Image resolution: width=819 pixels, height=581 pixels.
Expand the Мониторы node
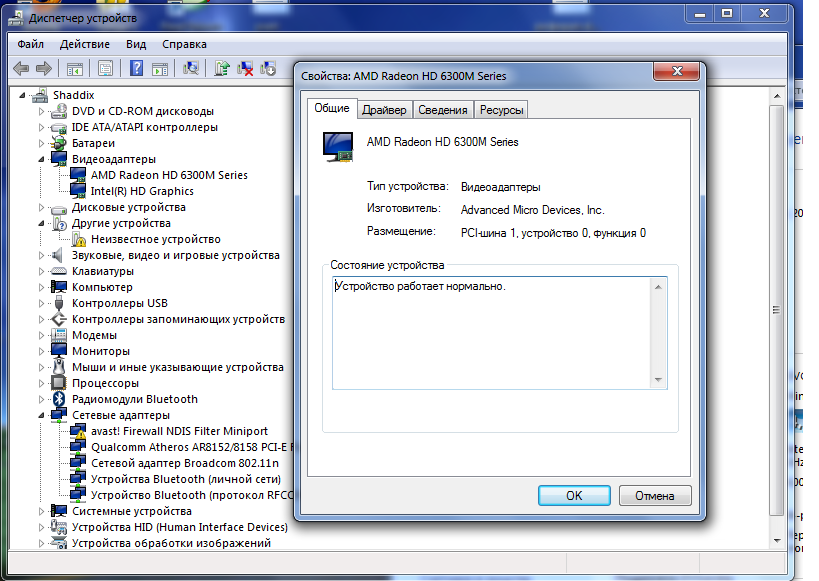[x=41, y=351]
